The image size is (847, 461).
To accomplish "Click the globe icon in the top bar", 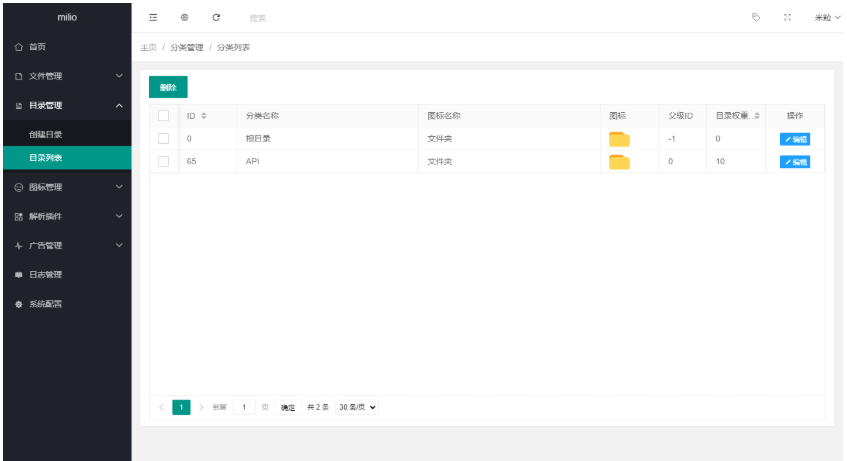I will [184, 17].
